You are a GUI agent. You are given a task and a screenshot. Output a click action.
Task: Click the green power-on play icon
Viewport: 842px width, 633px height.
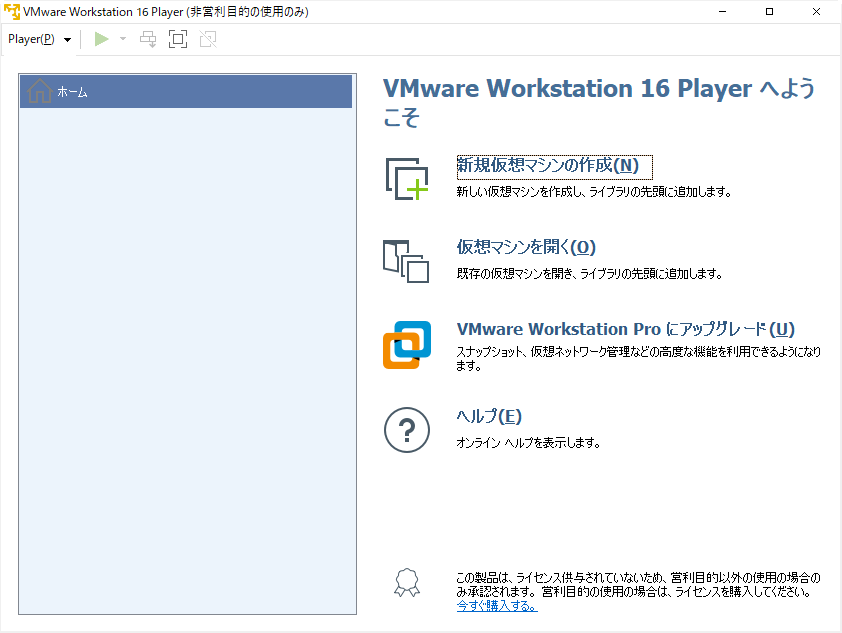point(99,39)
